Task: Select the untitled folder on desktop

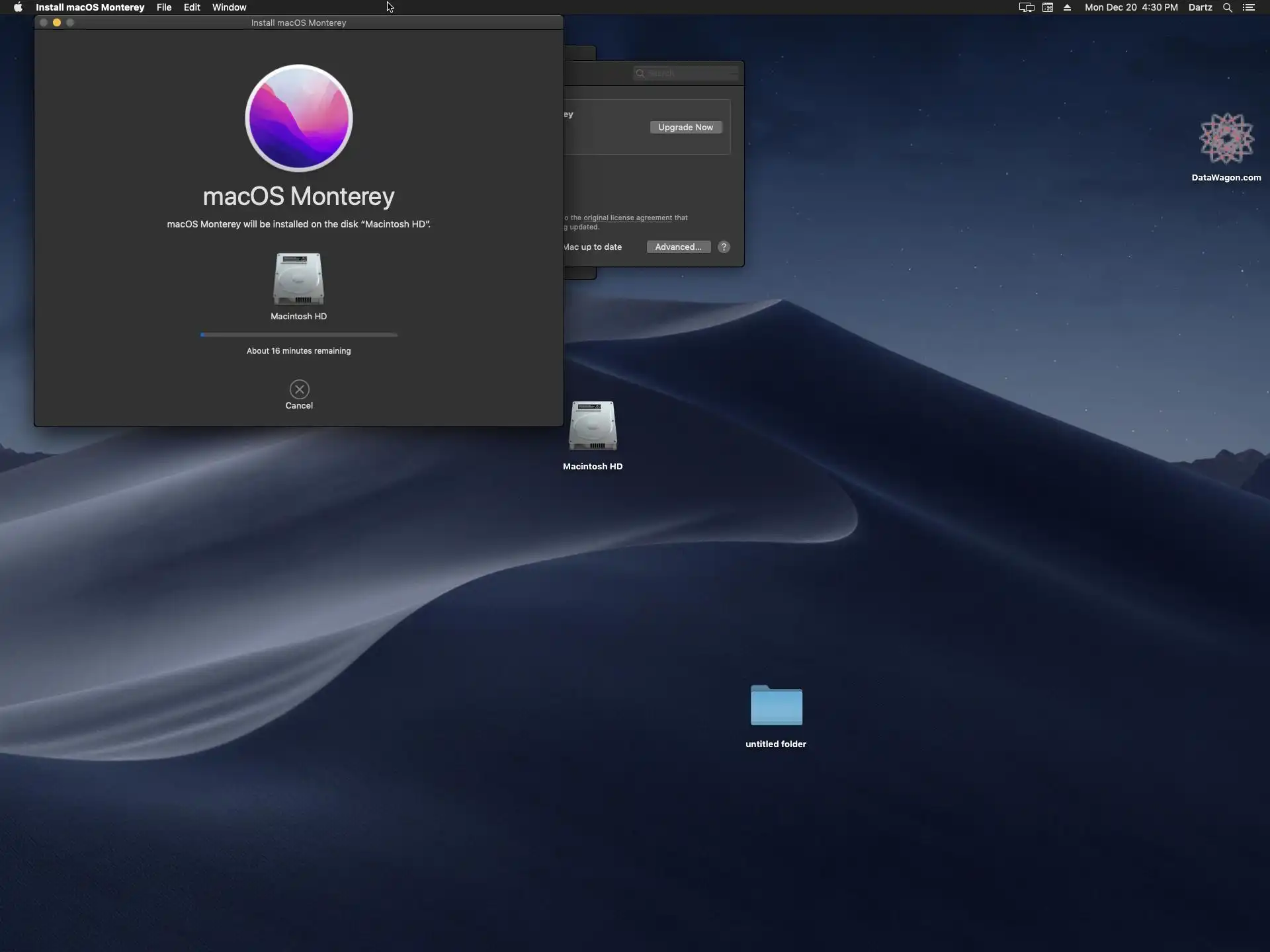Action: pyautogui.click(x=776, y=706)
